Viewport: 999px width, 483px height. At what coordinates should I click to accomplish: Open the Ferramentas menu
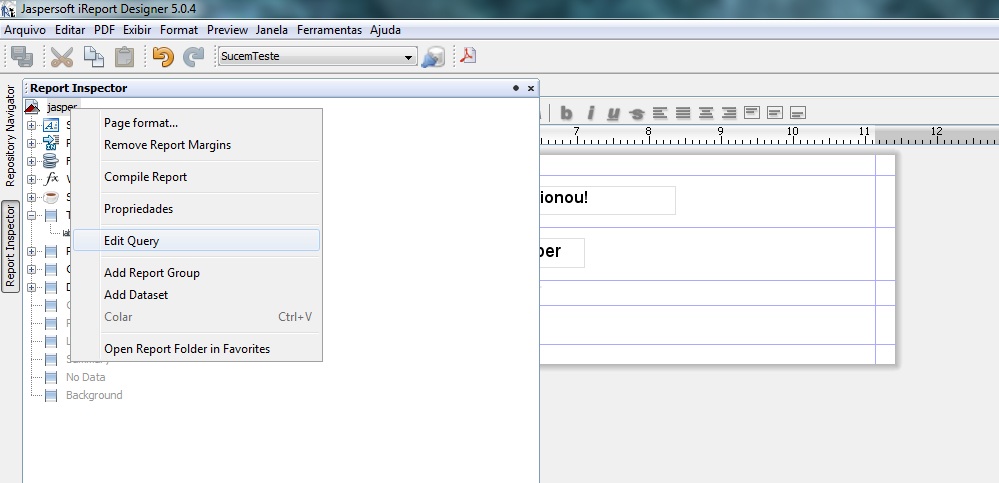(329, 30)
